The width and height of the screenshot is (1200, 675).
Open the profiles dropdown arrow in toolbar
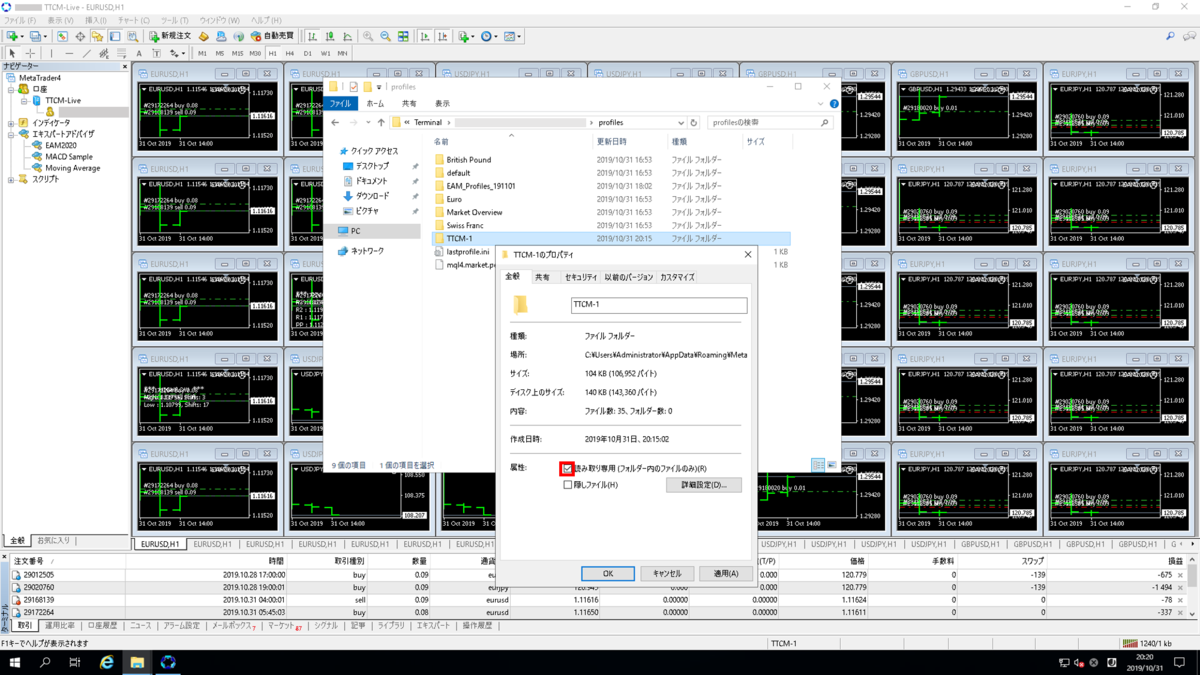(46, 36)
